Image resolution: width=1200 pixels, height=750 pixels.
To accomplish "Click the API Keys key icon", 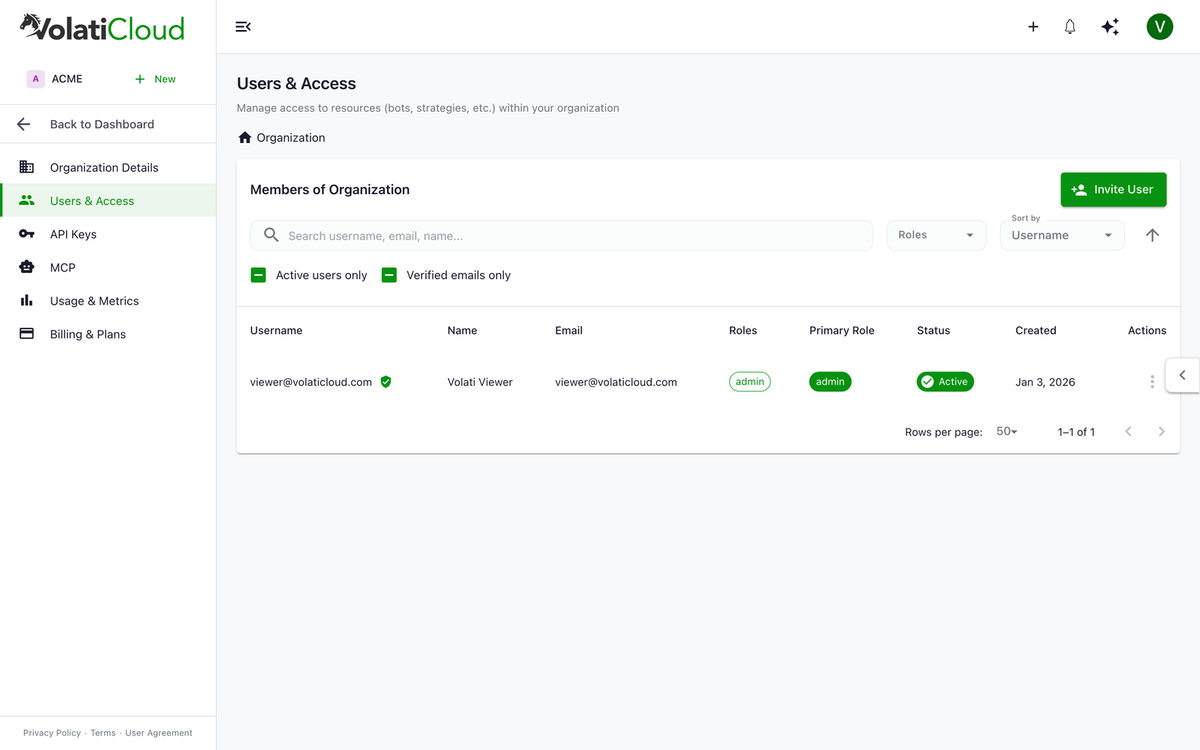I will click(x=27, y=234).
